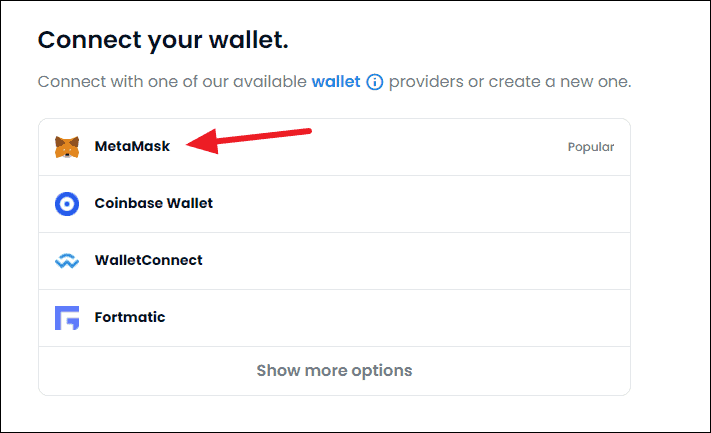
Task: Expand the list with Show more options
Action: 335,370
